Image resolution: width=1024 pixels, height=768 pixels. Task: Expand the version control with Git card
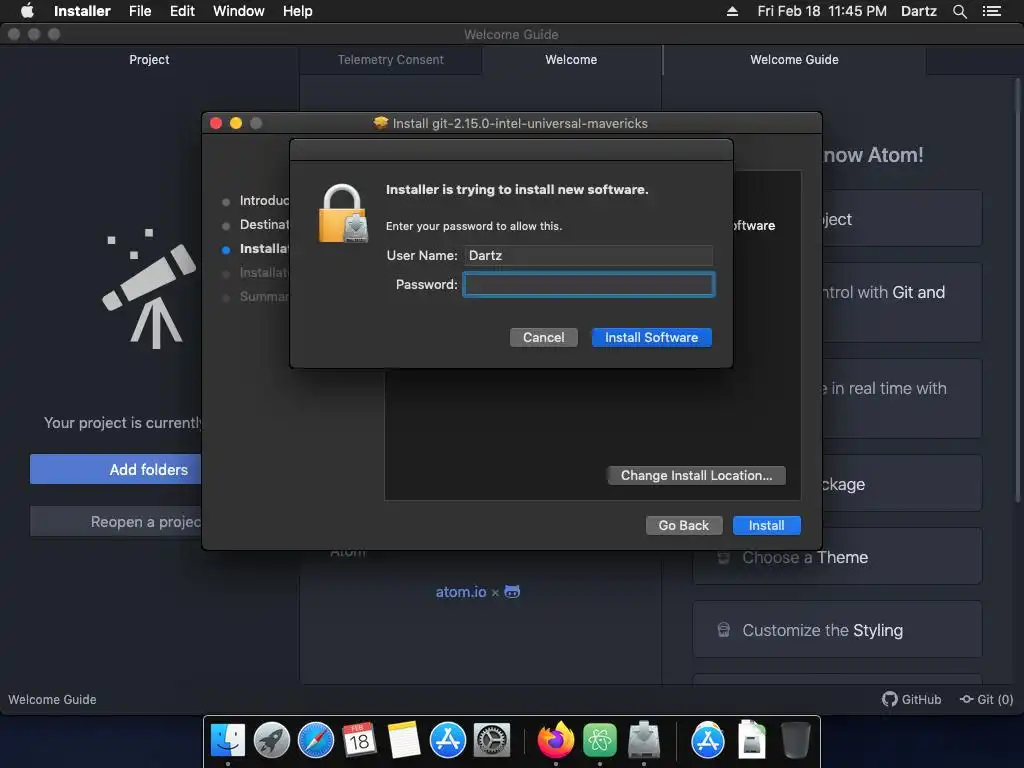(x=902, y=302)
